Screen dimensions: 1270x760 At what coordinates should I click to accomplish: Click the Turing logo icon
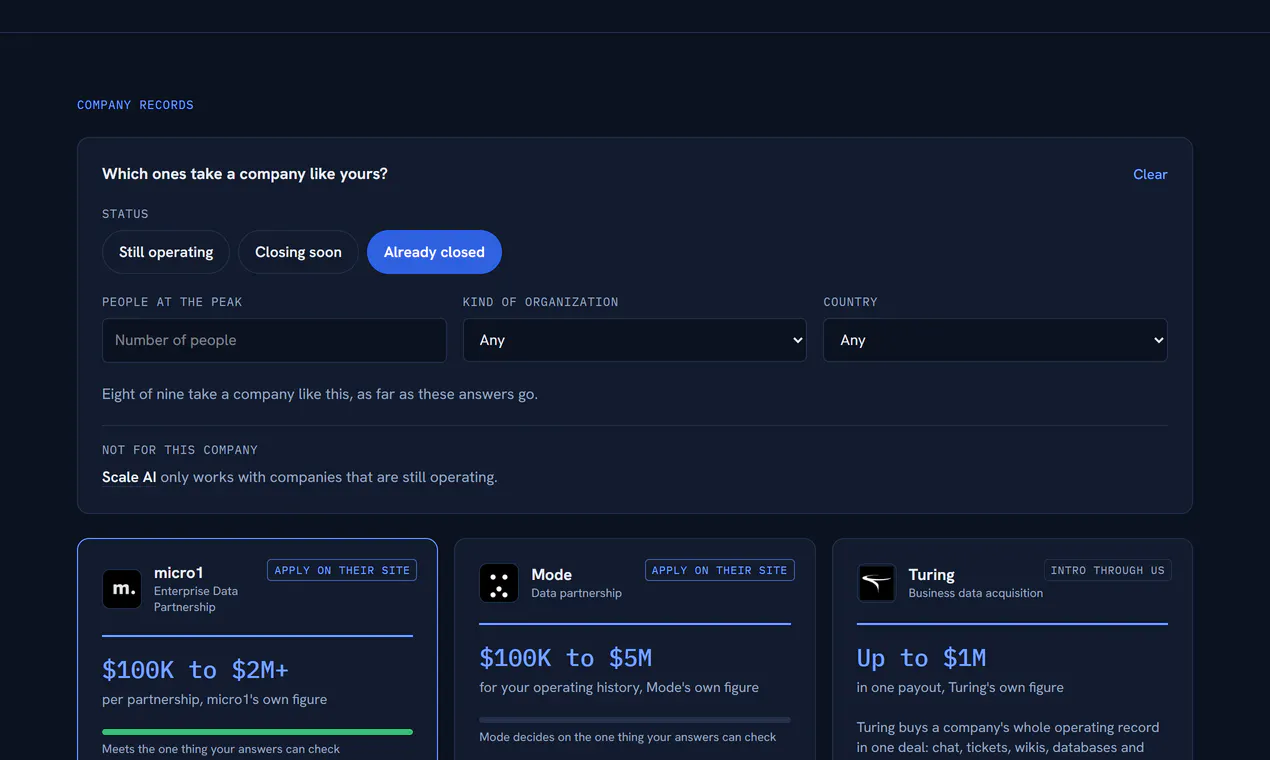(x=877, y=583)
